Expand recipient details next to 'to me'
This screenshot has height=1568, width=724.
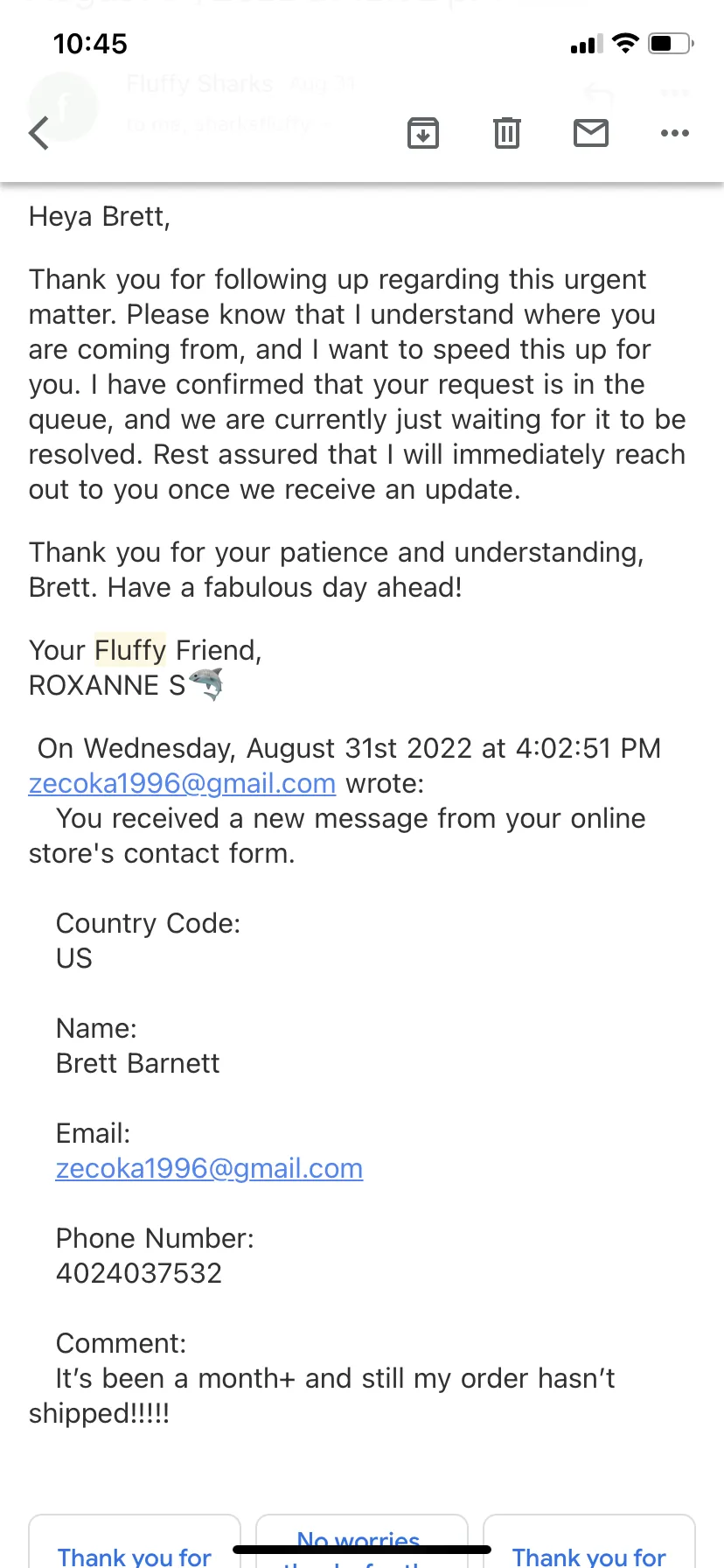pos(327,125)
